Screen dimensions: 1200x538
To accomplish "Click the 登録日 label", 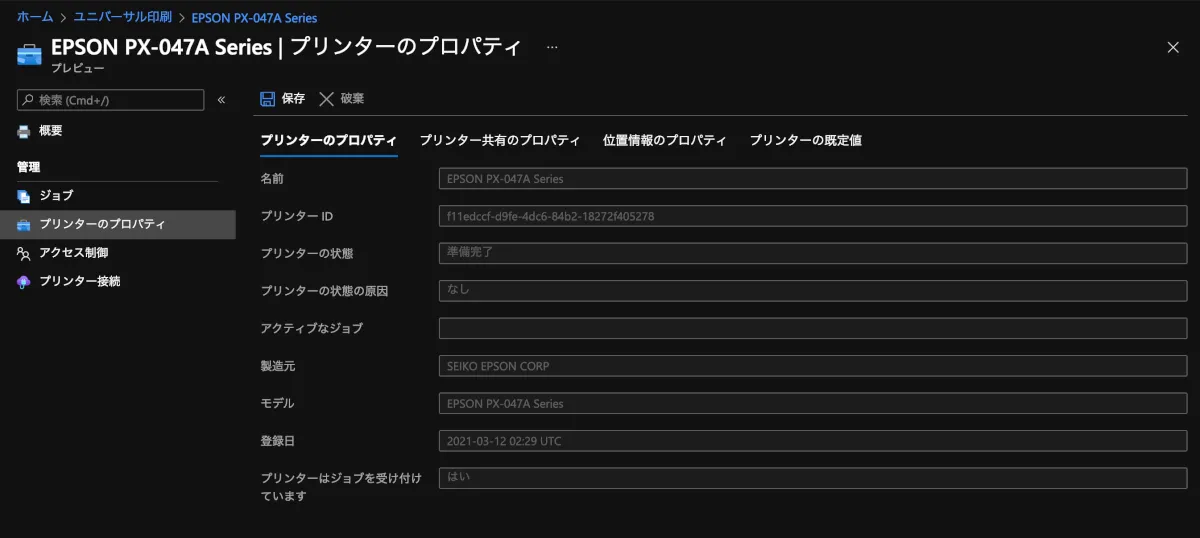I will [x=278, y=441].
